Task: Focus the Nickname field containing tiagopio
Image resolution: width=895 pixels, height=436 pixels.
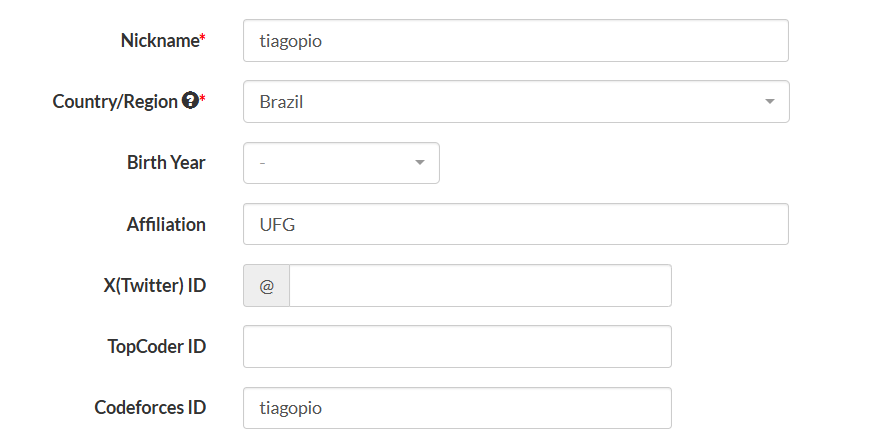Action: (x=515, y=41)
